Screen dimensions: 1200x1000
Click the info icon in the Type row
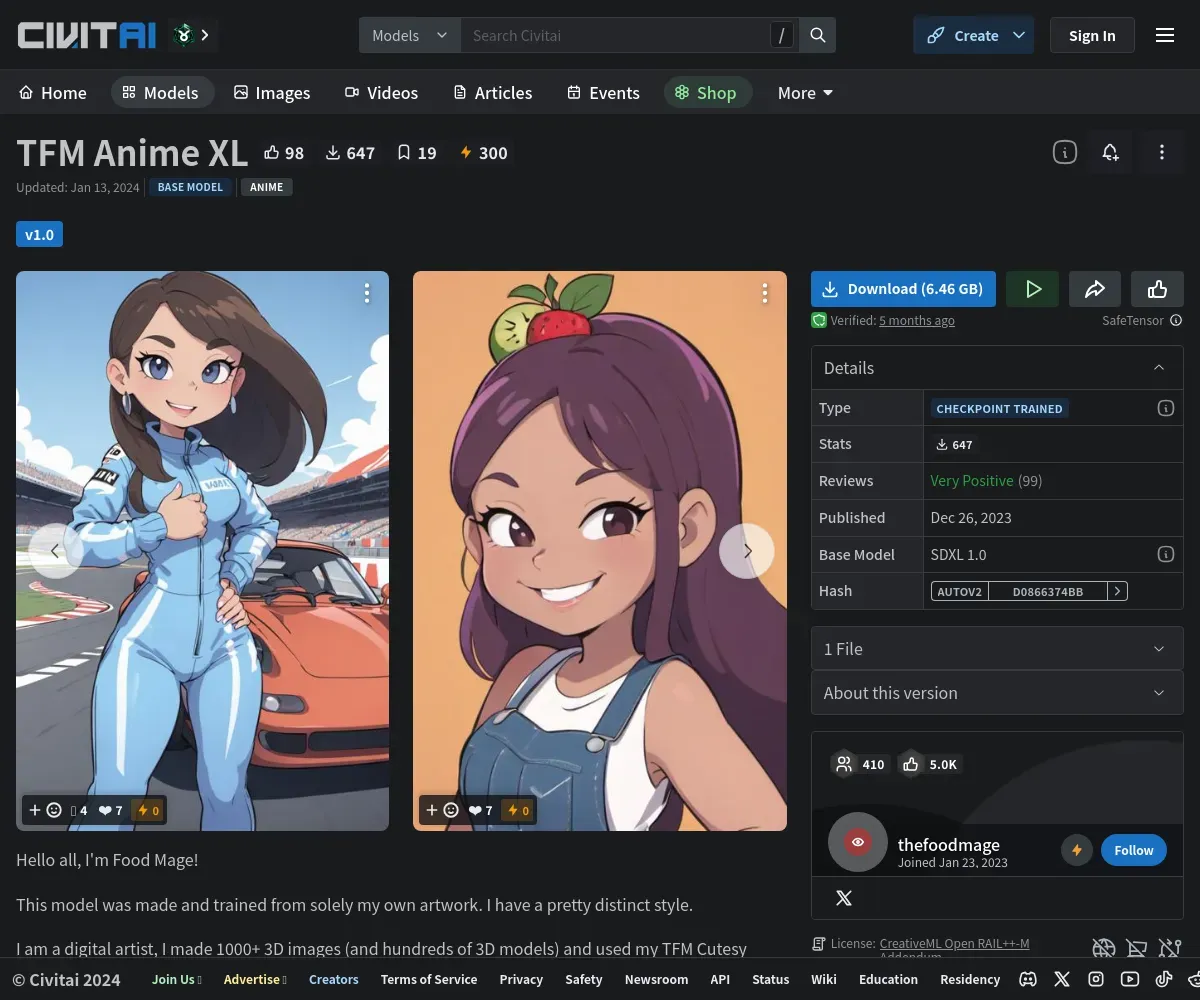(x=1165, y=408)
